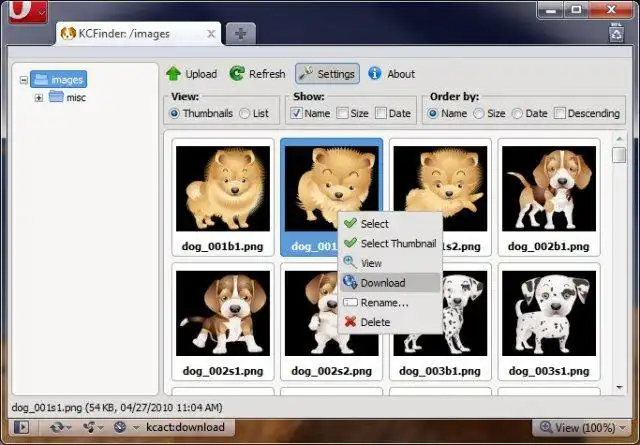Expand the misc folder tree node
640x445 pixels.
coord(39,98)
